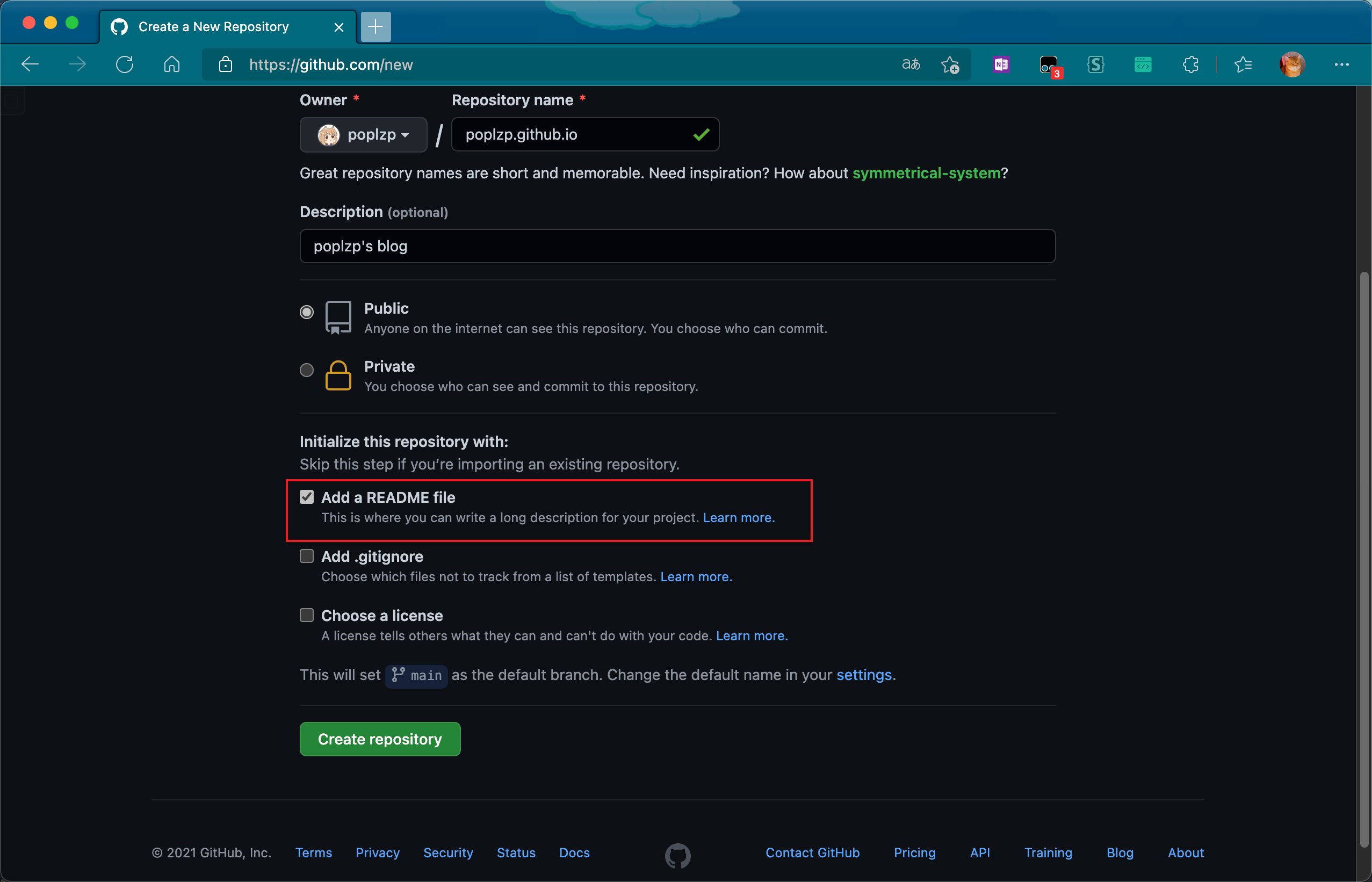
Task: Open the Security footer link
Action: 448,853
